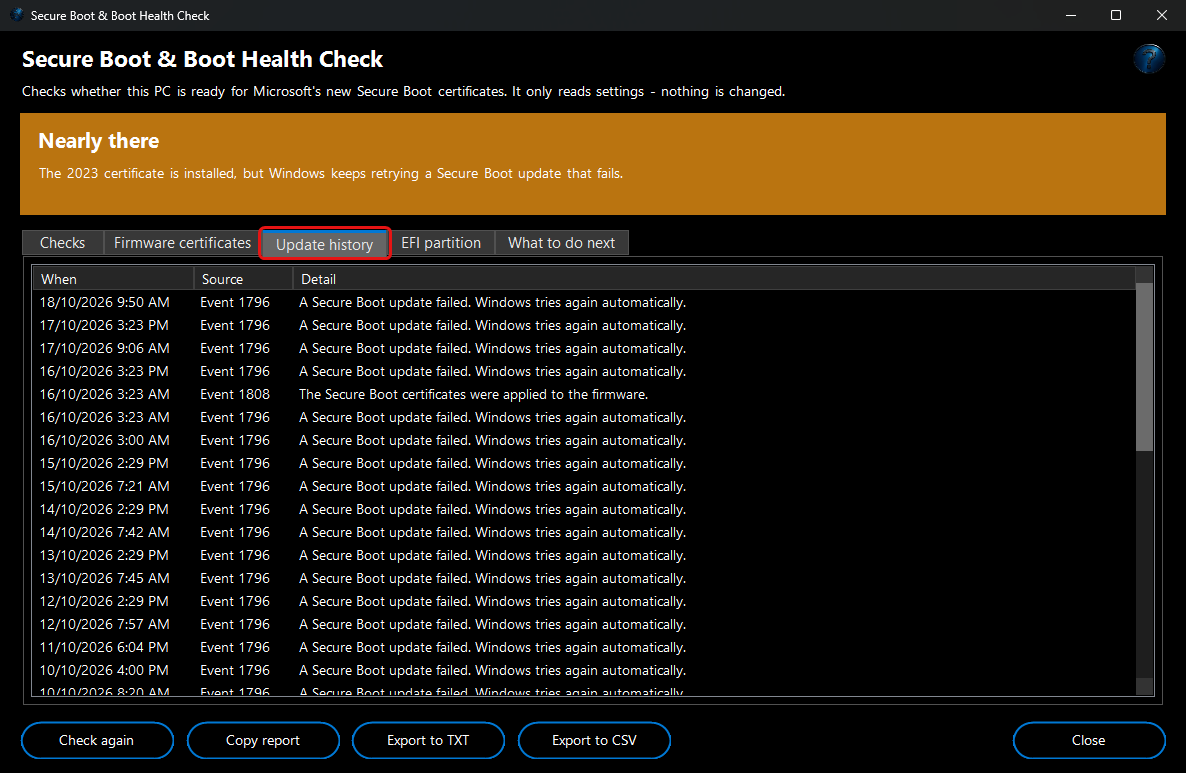Click the Detail column header
This screenshot has height=773, width=1186.
click(714, 279)
